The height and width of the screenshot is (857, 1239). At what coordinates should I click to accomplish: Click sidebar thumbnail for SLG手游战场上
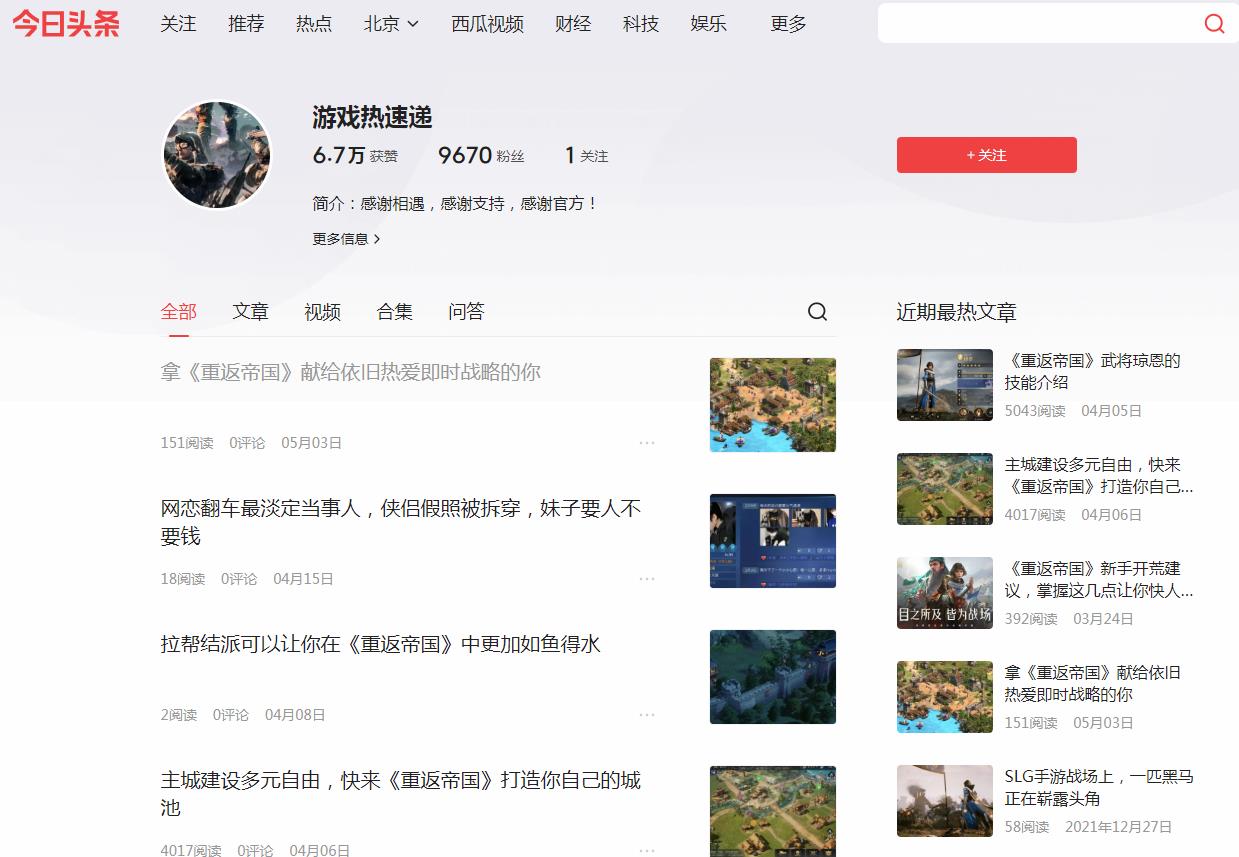tap(945, 801)
